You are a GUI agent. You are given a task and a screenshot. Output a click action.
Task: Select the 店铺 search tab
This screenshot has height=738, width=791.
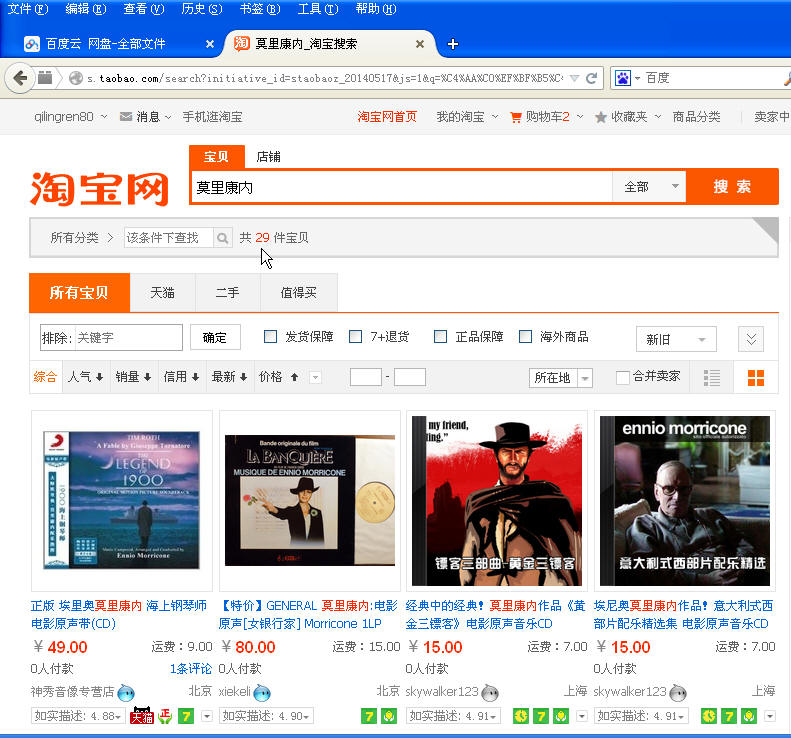268,157
